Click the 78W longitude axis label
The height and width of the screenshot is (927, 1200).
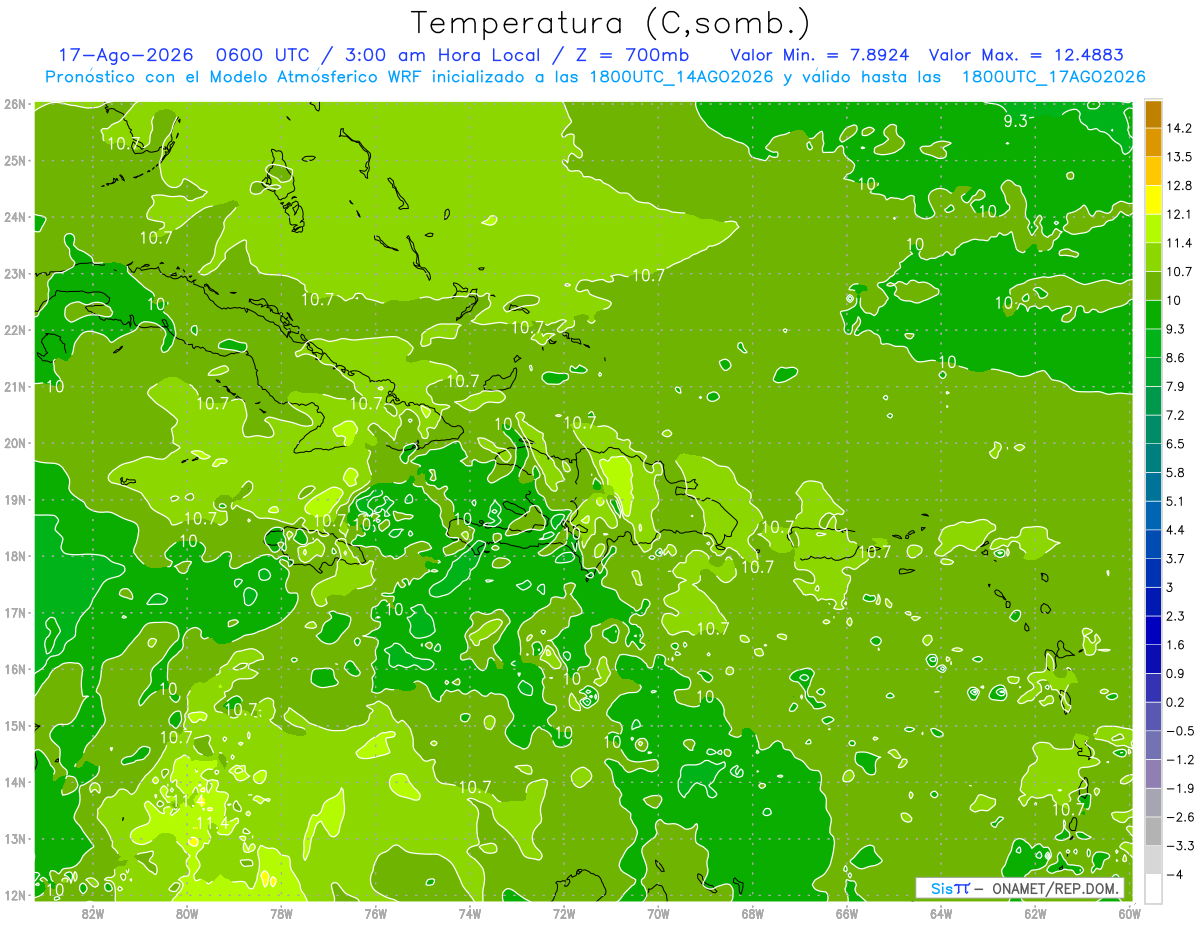pyautogui.click(x=281, y=913)
